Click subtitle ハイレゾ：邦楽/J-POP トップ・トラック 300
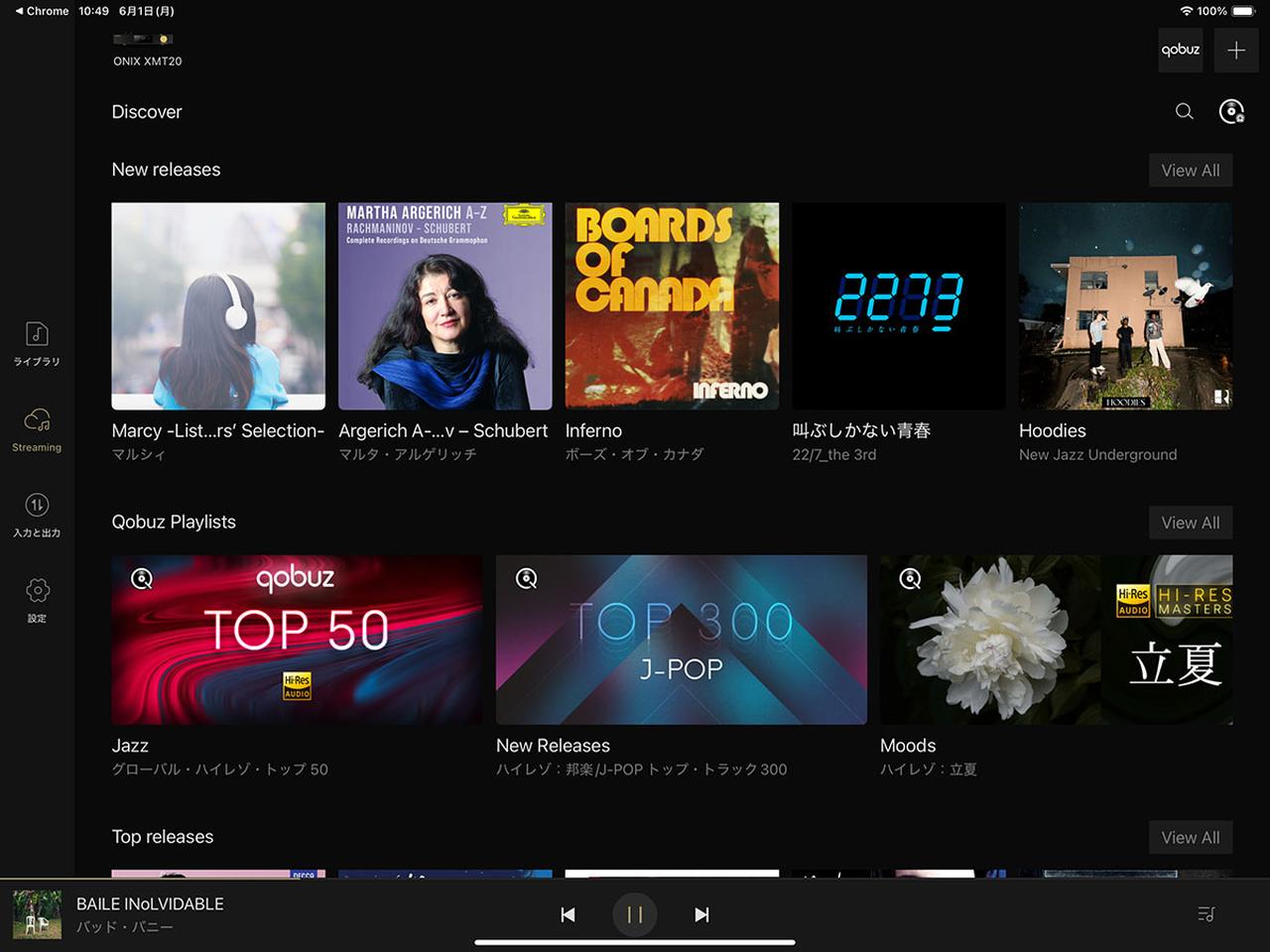This screenshot has height=952, width=1270. 642,770
